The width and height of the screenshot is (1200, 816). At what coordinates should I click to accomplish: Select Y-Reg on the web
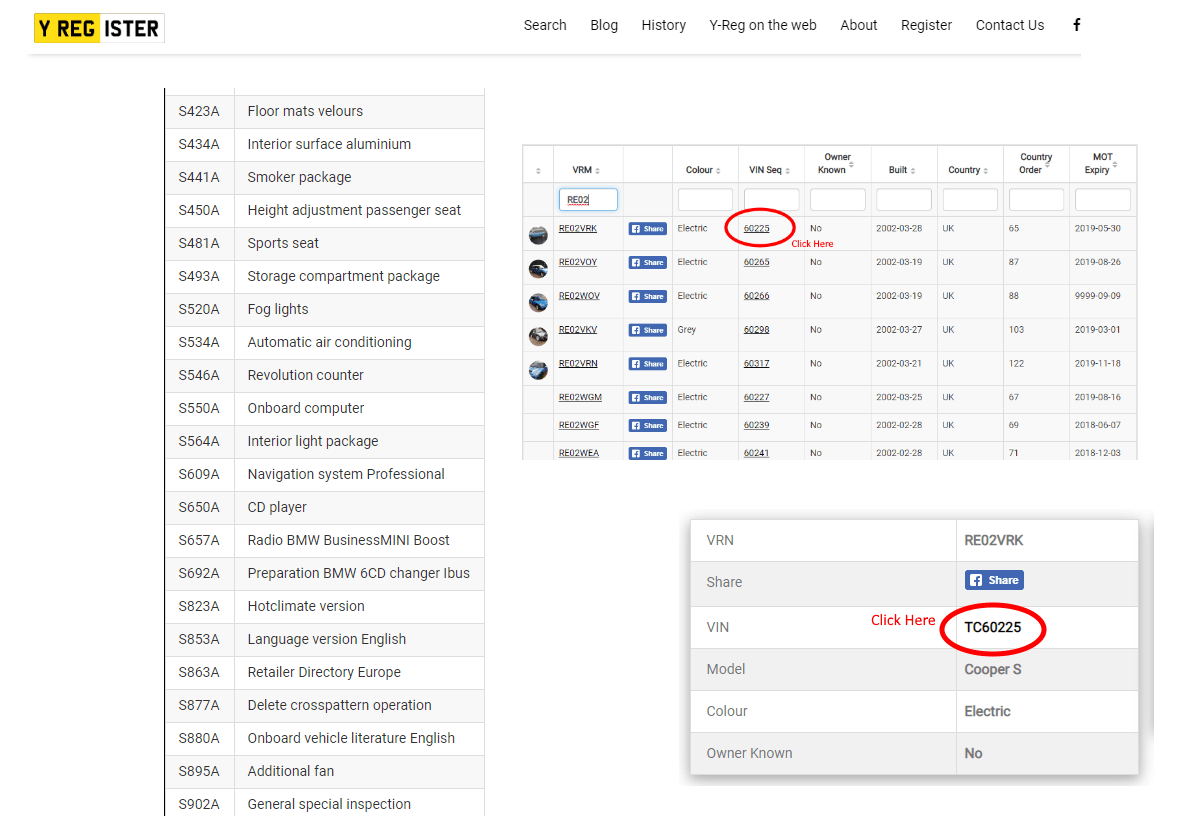pos(763,25)
